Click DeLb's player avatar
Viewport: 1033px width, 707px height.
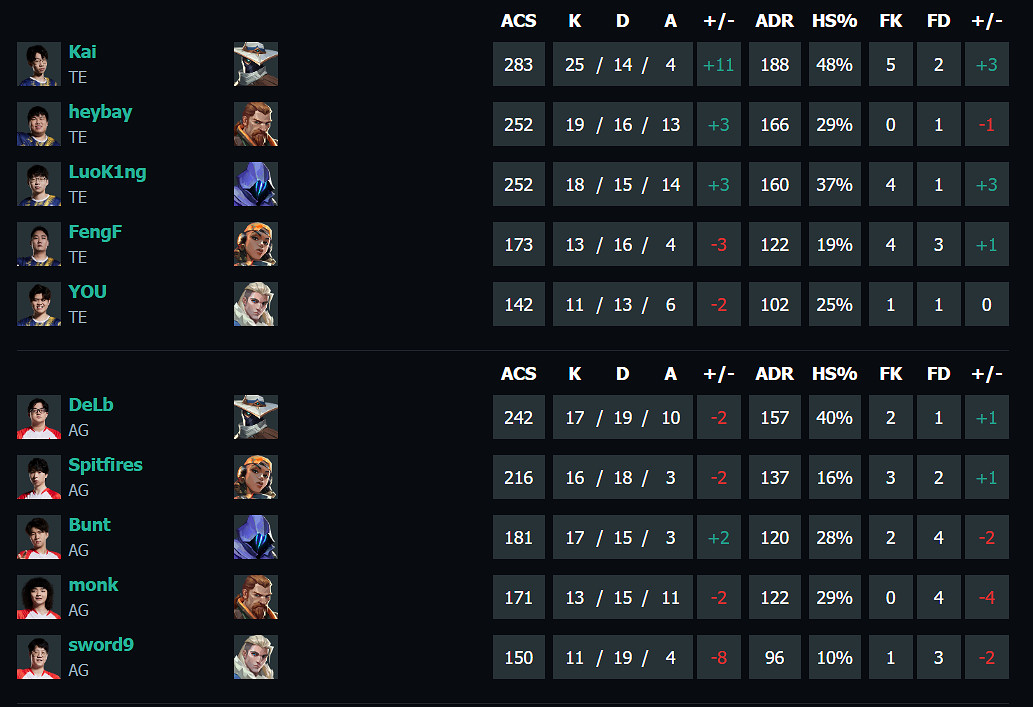click(39, 417)
